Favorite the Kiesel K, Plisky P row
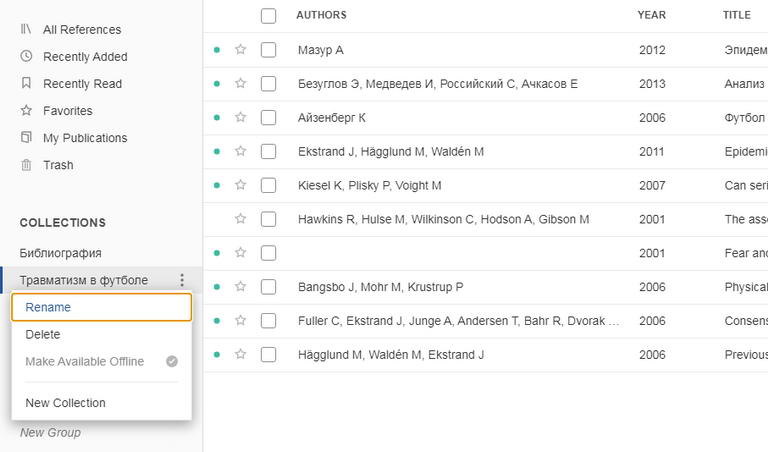The height and width of the screenshot is (452, 768). (240, 185)
